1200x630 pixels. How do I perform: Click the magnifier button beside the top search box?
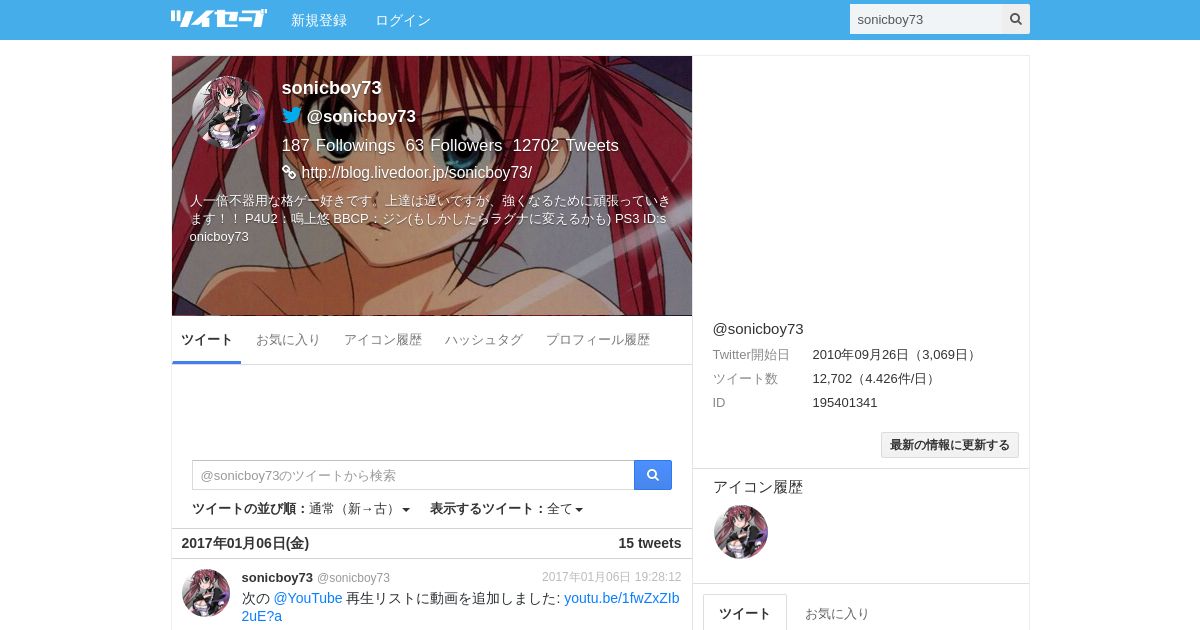click(1016, 19)
